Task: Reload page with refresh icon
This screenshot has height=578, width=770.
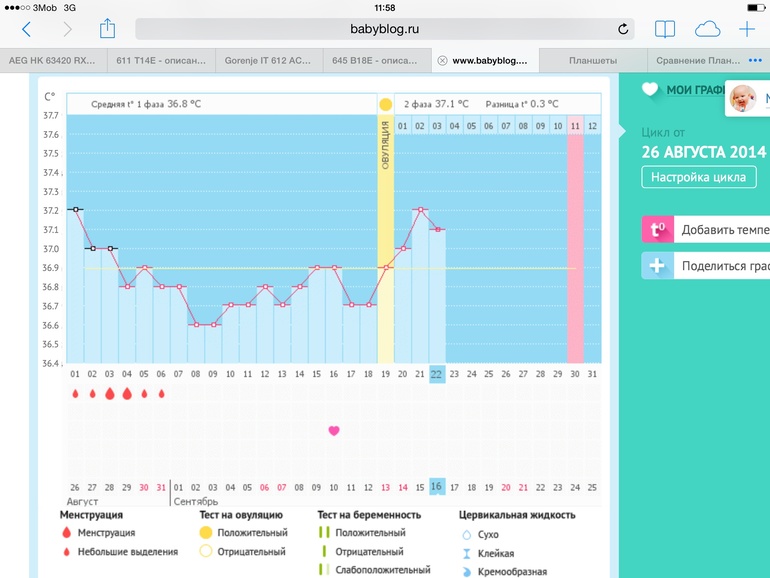Action: [x=624, y=29]
